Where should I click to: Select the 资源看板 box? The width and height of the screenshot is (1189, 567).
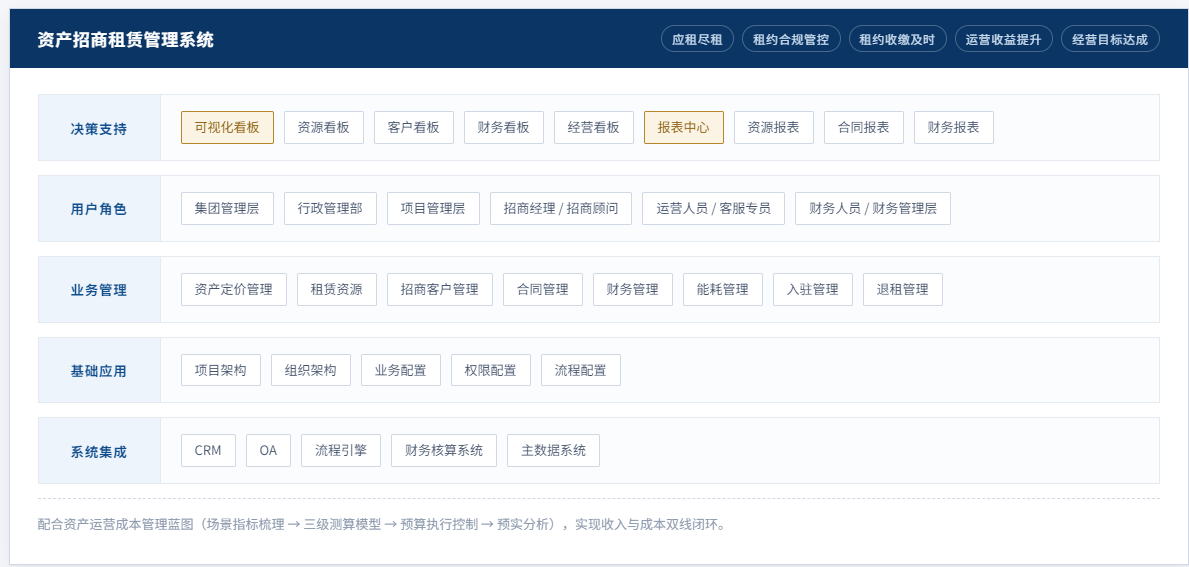(324, 127)
